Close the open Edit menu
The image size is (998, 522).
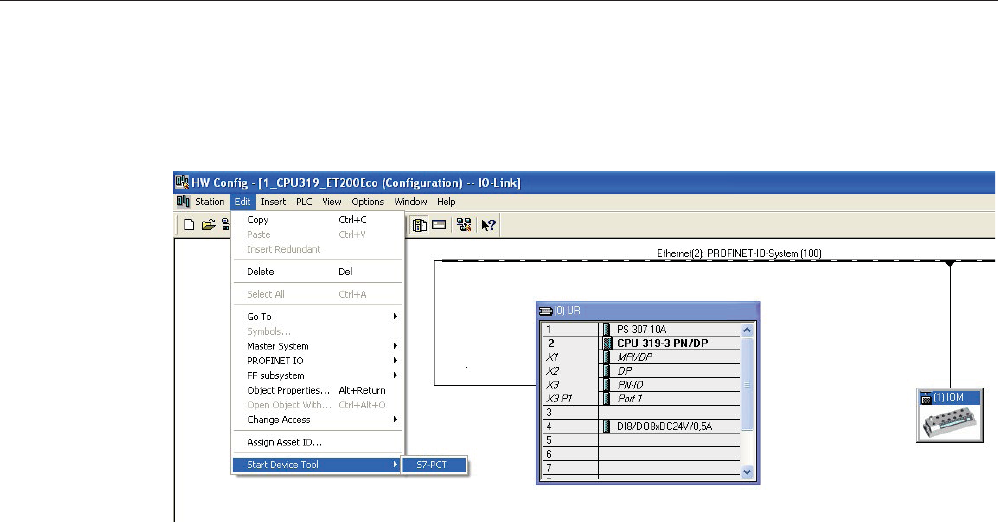point(242,202)
